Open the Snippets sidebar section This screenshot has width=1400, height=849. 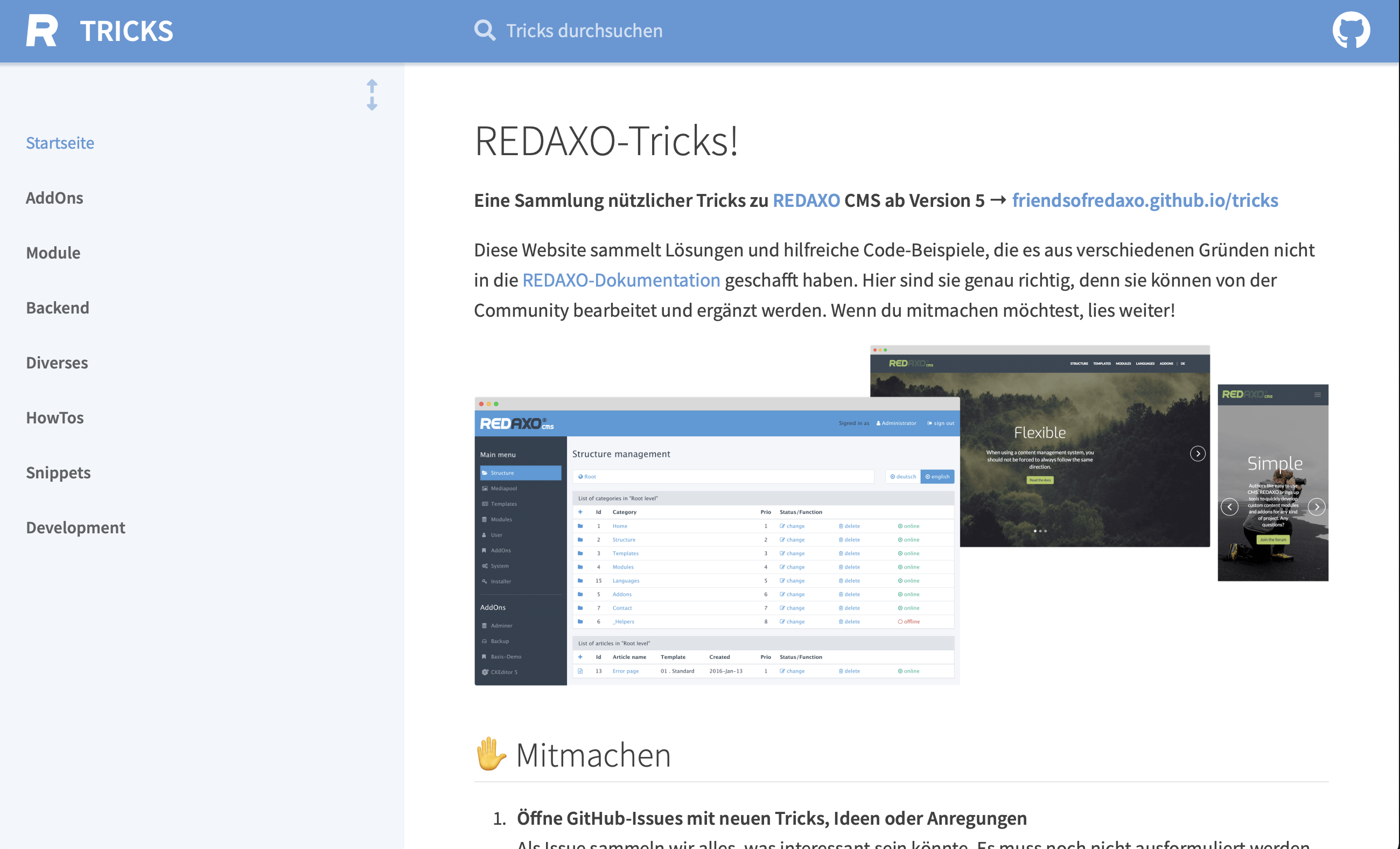point(58,472)
